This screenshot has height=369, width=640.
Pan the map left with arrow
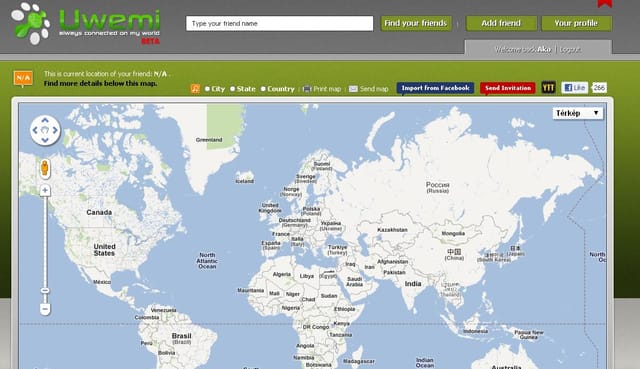35,130
